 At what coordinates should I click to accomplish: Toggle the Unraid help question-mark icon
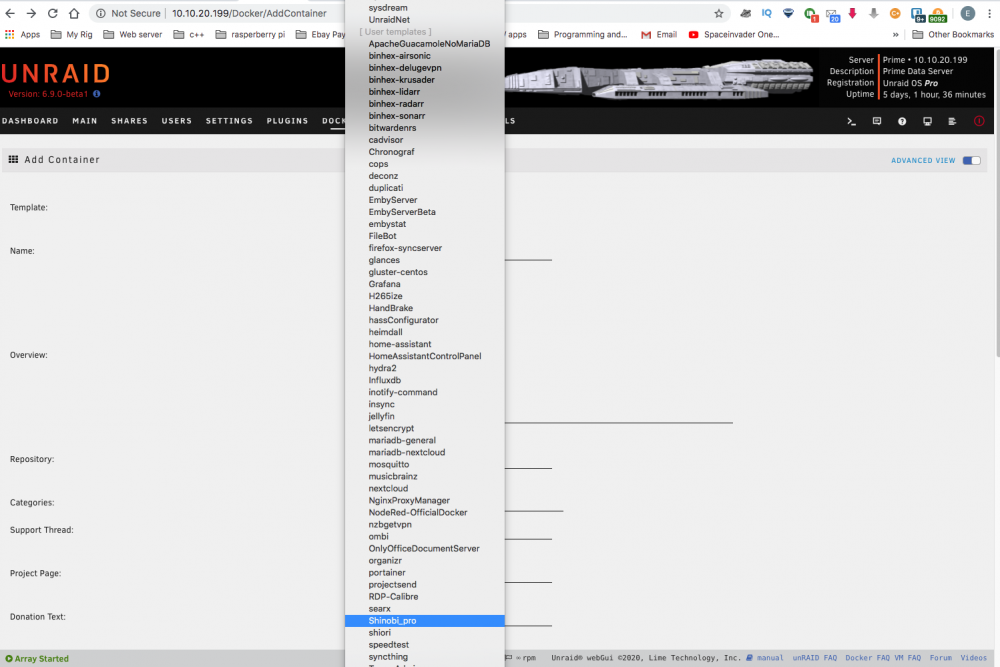pos(902,121)
